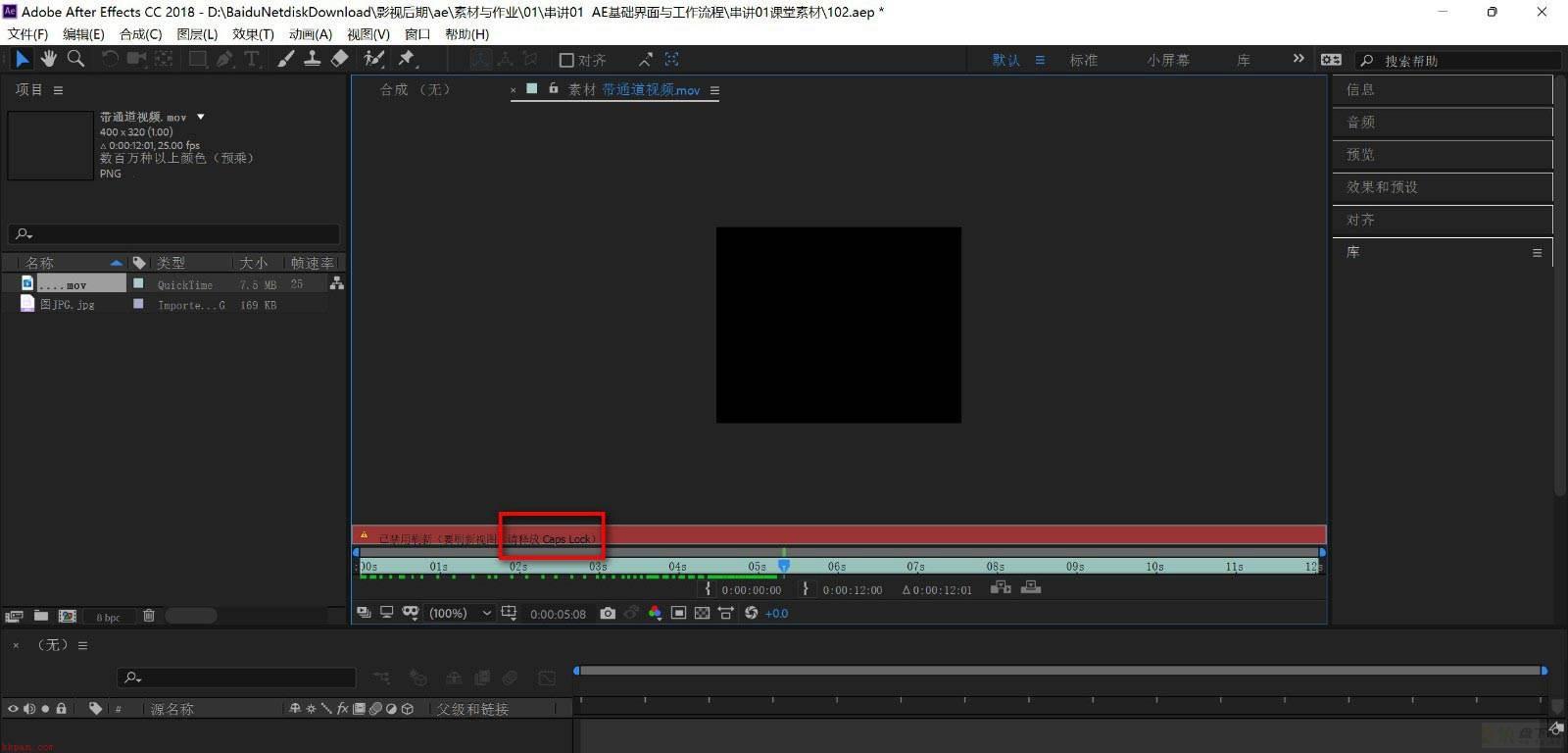Open the 100% magnification dropdown
This screenshot has width=1568, height=753.
point(460,613)
